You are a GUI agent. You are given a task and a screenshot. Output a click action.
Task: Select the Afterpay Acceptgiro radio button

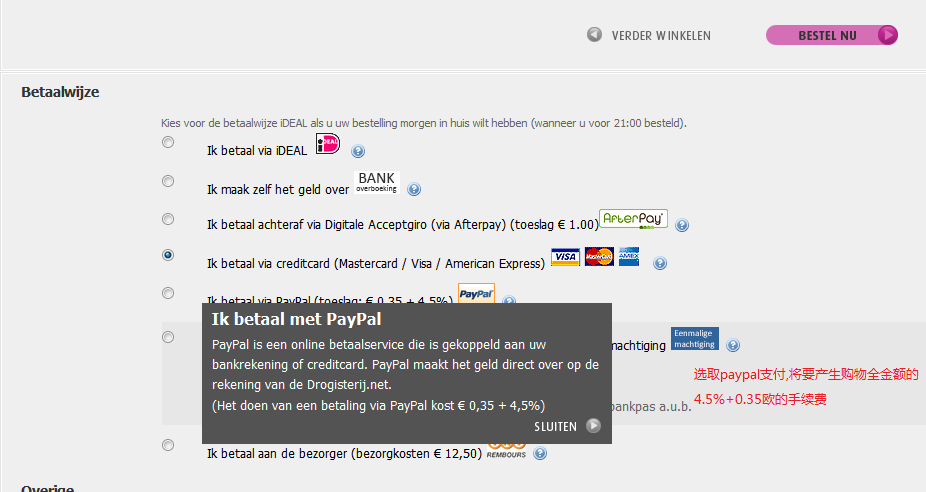(168, 219)
